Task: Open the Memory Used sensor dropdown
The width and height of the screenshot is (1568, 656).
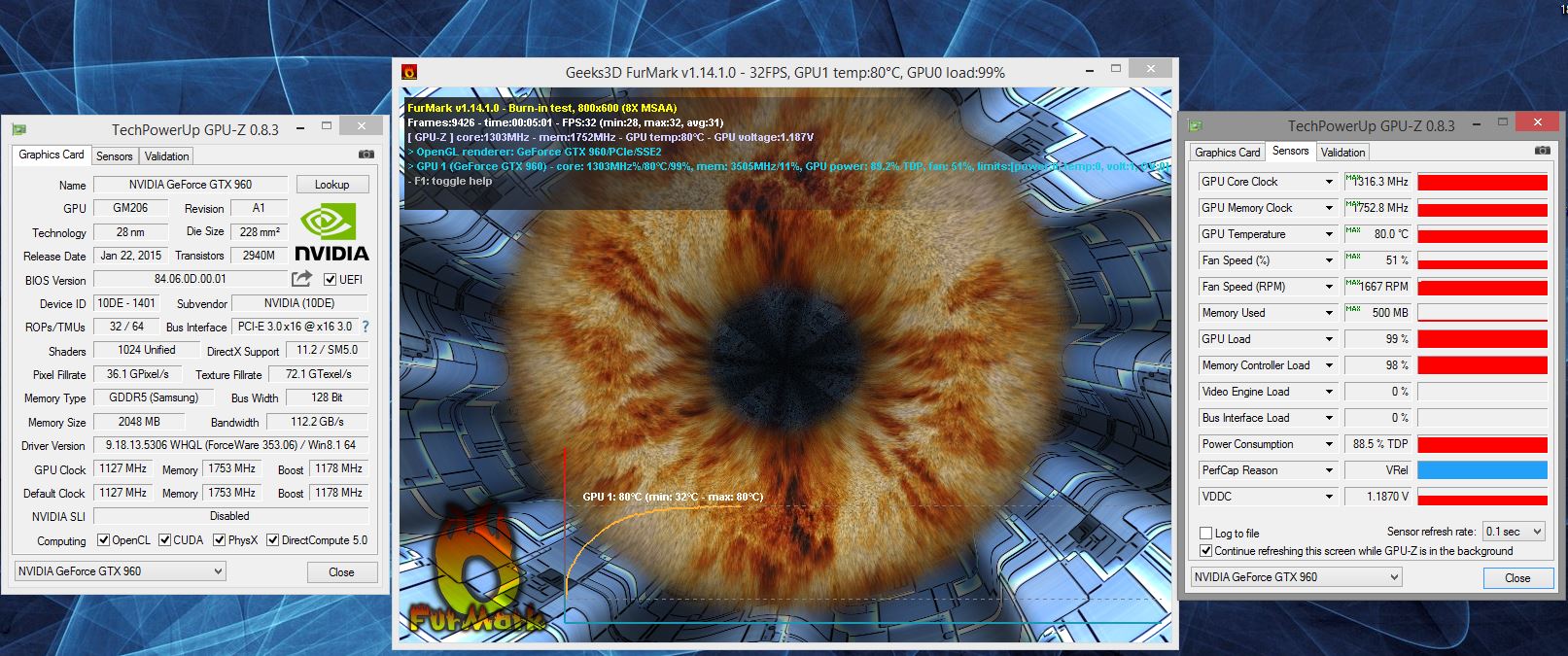Action: pos(1329,313)
